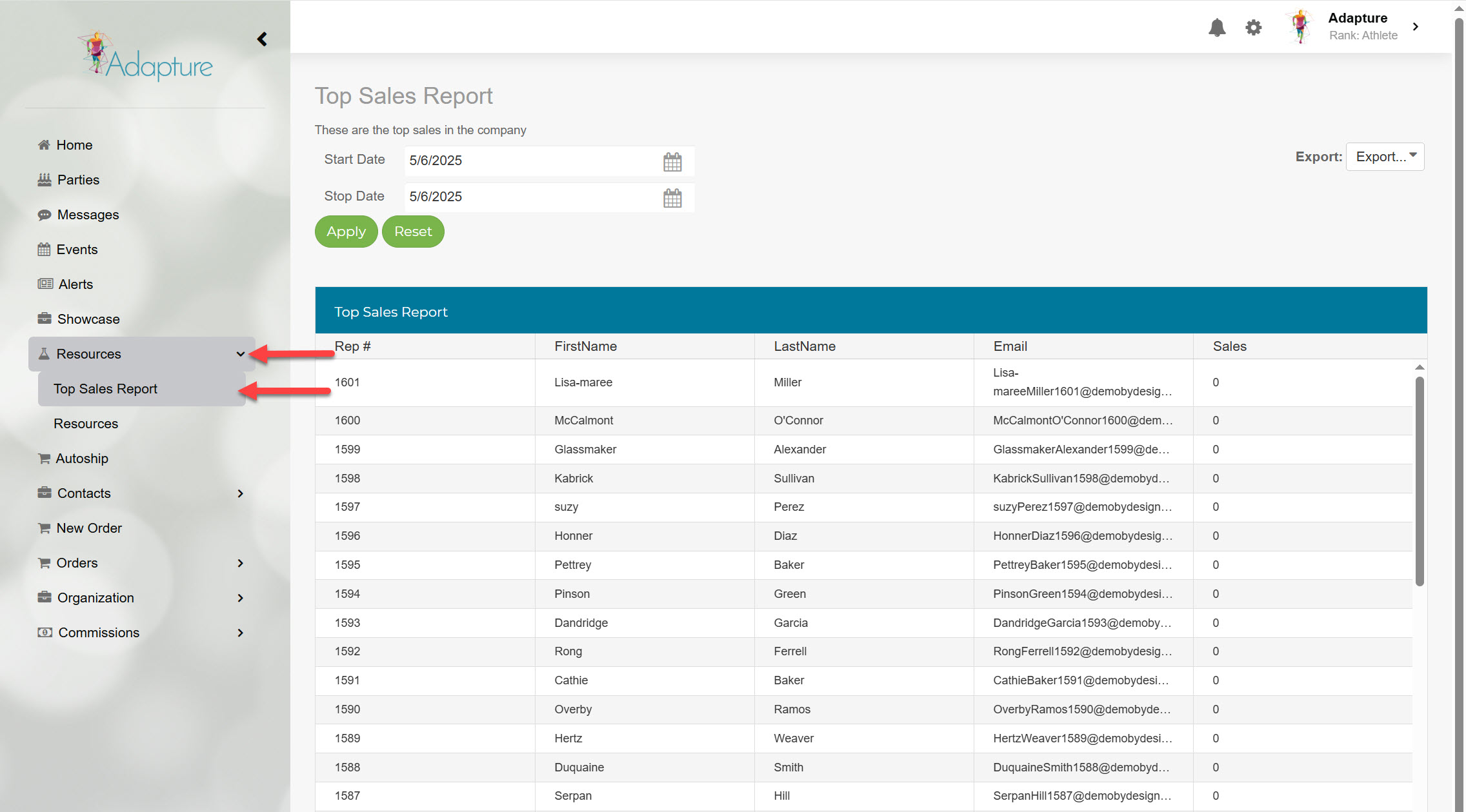Expand the Orders submenu chevron
1466x812 pixels.
(241, 563)
